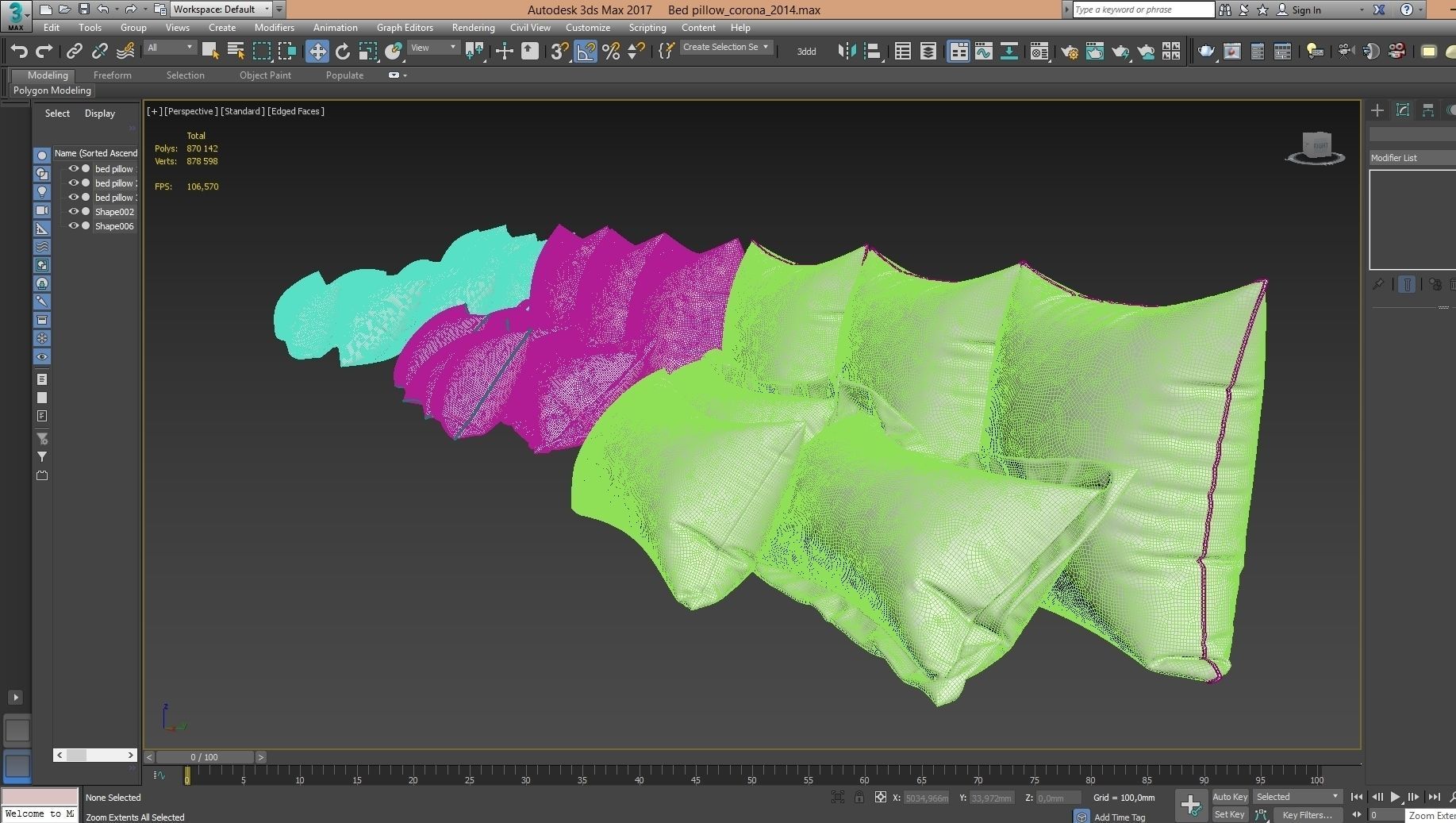1456x823 pixels.
Task: Open the Key Filters dialog
Action: (x=1306, y=815)
